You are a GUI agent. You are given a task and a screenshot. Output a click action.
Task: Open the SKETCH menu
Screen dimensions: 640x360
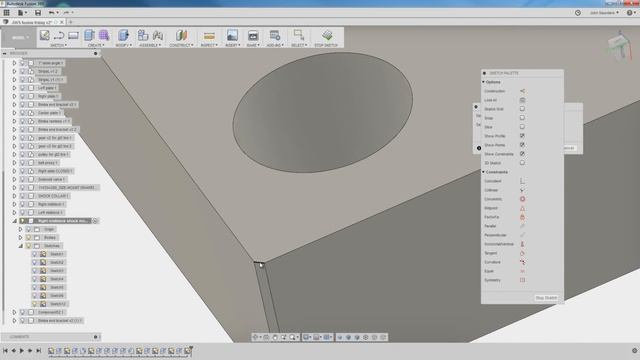click(59, 45)
